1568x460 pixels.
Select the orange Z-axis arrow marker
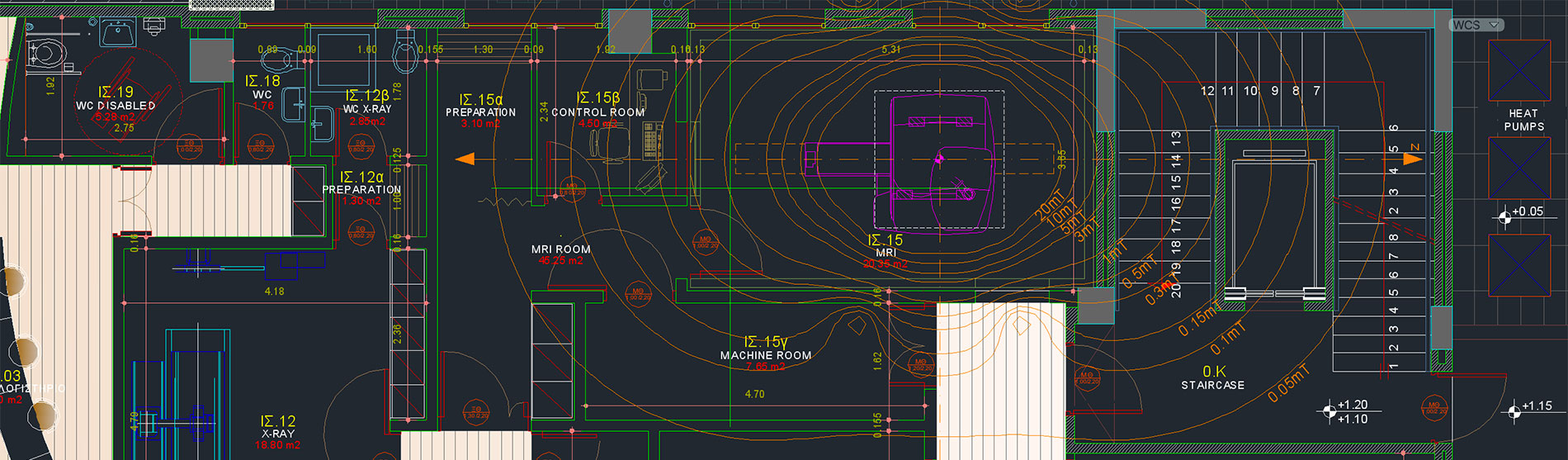click(1413, 158)
